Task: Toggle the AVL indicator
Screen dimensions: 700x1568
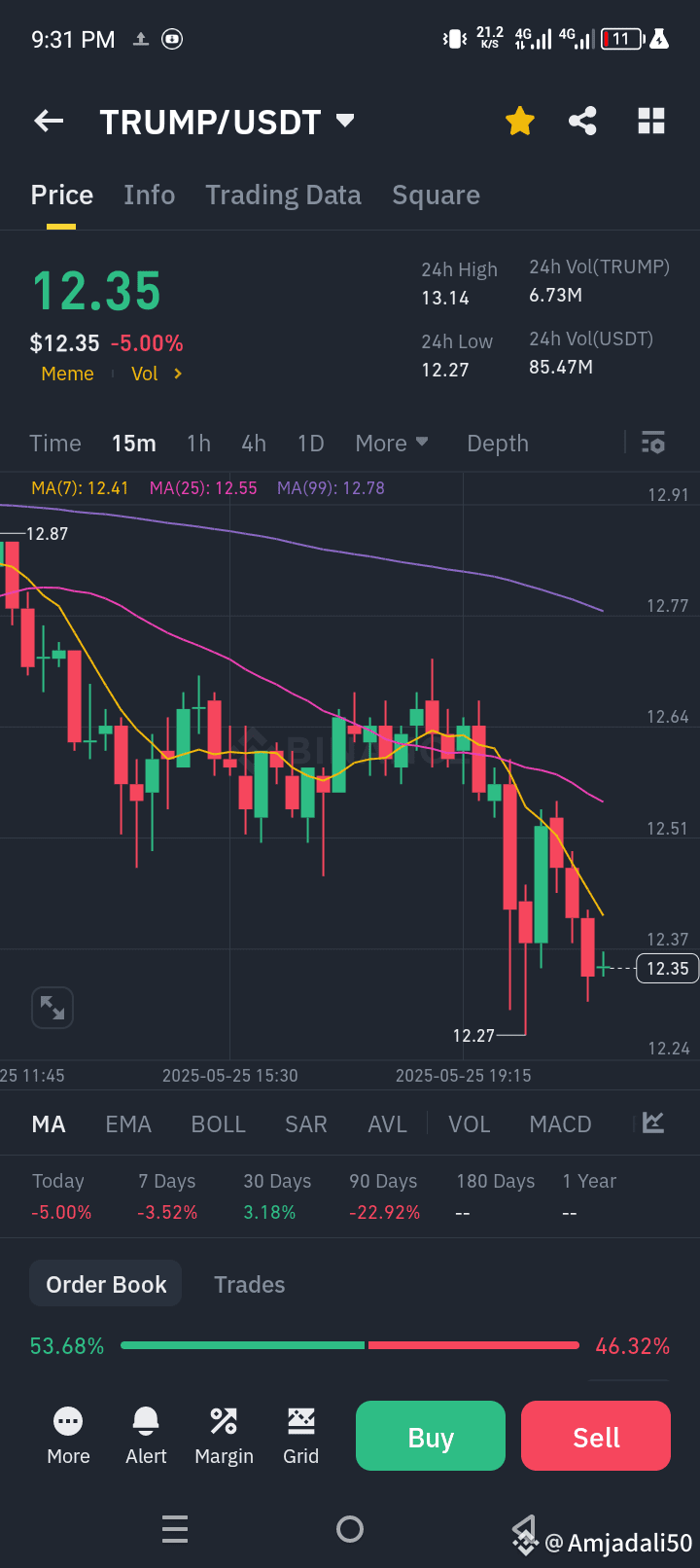Action: [x=387, y=1124]
